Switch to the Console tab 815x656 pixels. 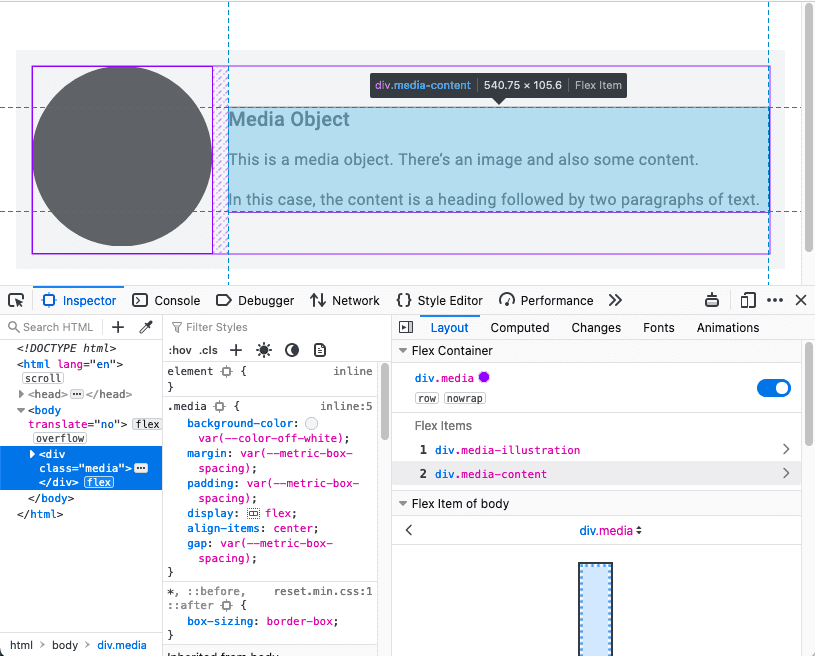tap(166, 300)
